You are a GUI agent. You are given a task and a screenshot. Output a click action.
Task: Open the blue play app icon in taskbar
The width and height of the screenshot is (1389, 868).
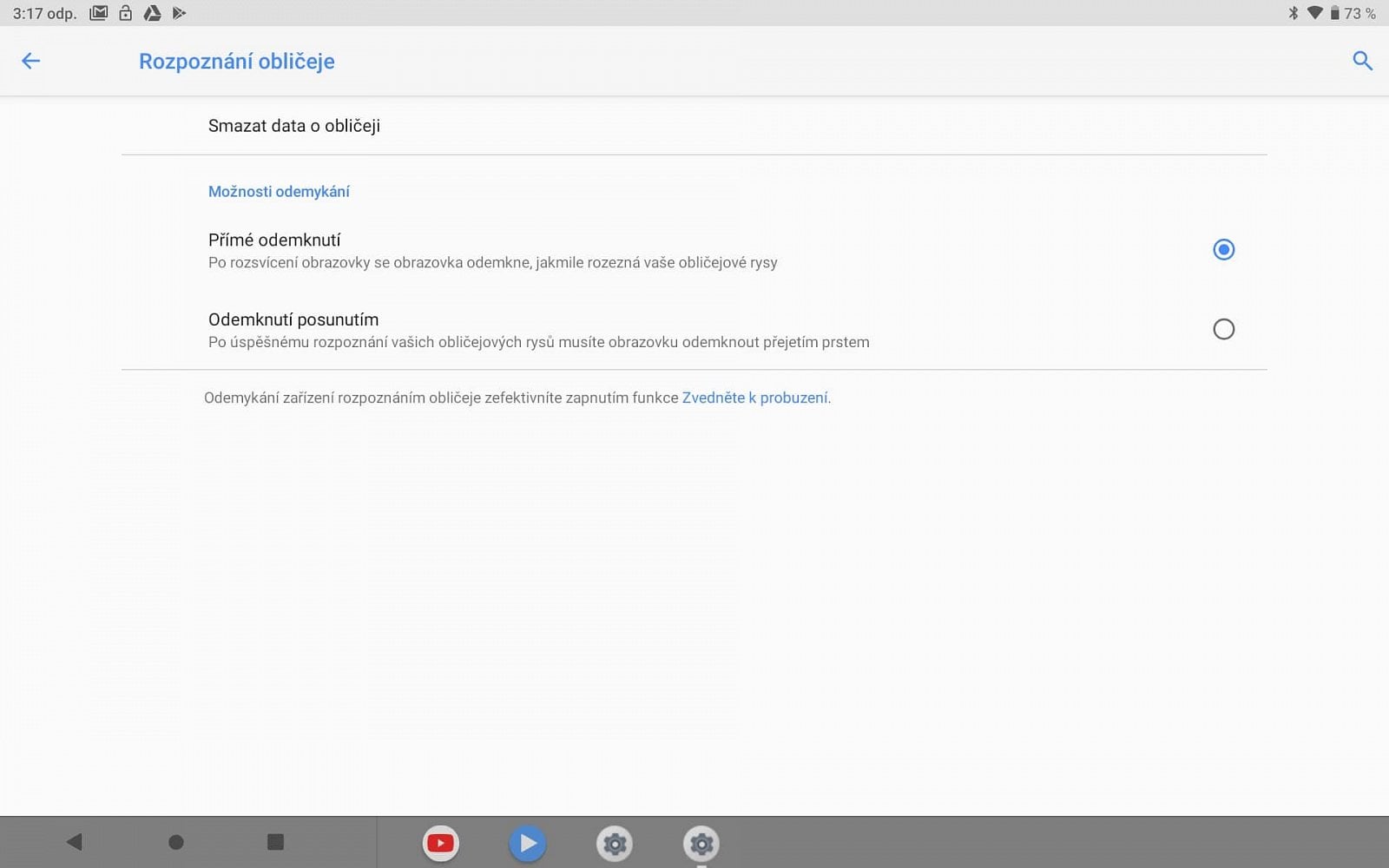point(527,843)
